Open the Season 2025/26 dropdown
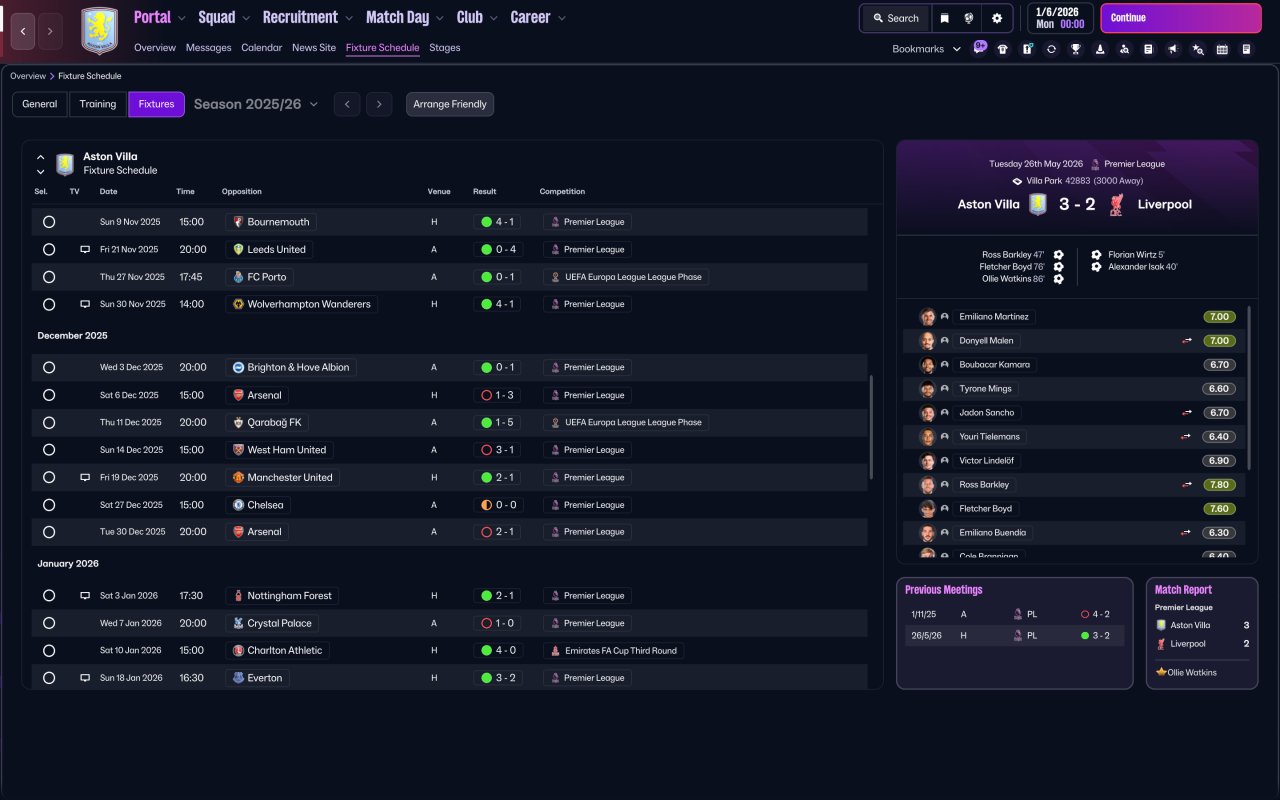 pyautogui.click(x=256, y=104)
